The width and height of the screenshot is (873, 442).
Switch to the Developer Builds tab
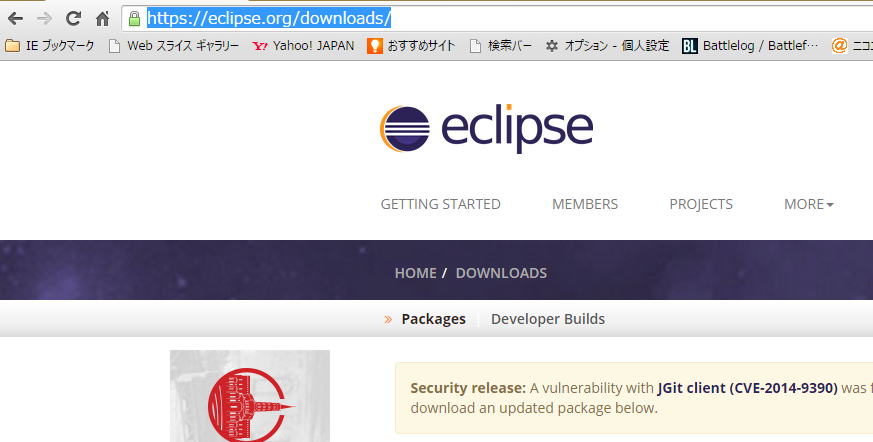(x=548, y=319)
